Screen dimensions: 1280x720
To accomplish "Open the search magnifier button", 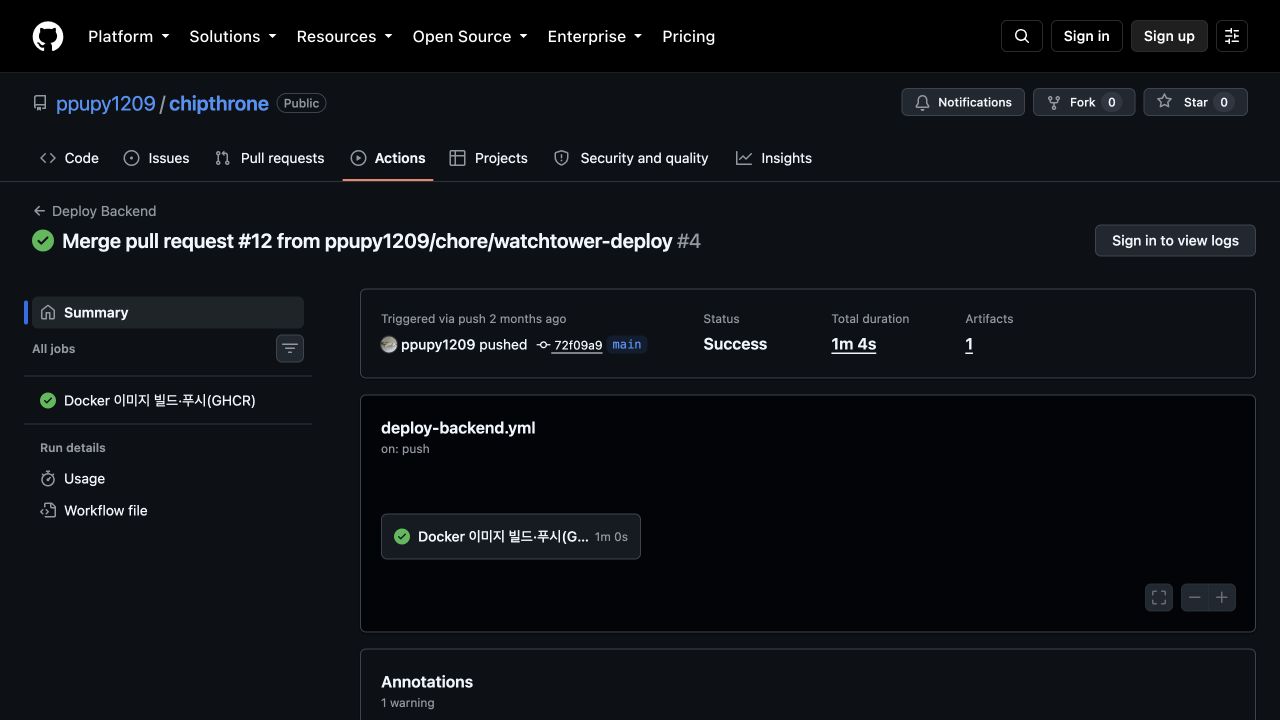I will pos(1022,36).
